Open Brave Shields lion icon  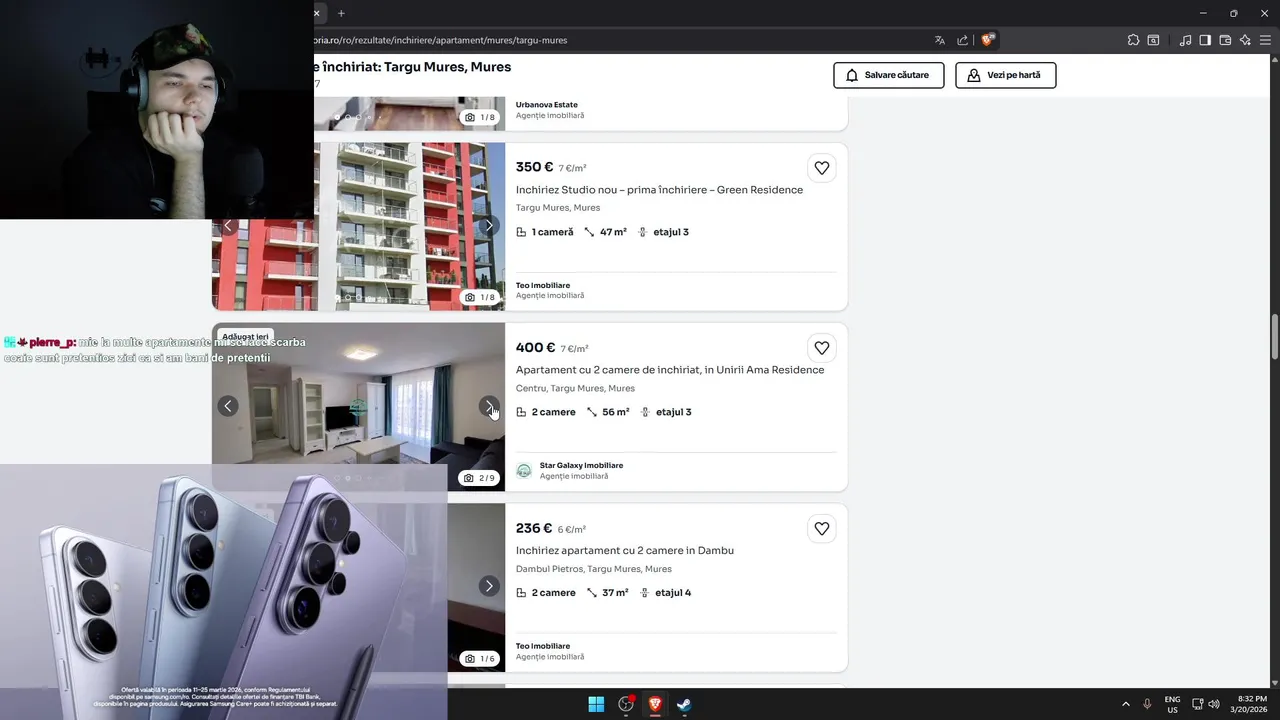coord(987,40)
